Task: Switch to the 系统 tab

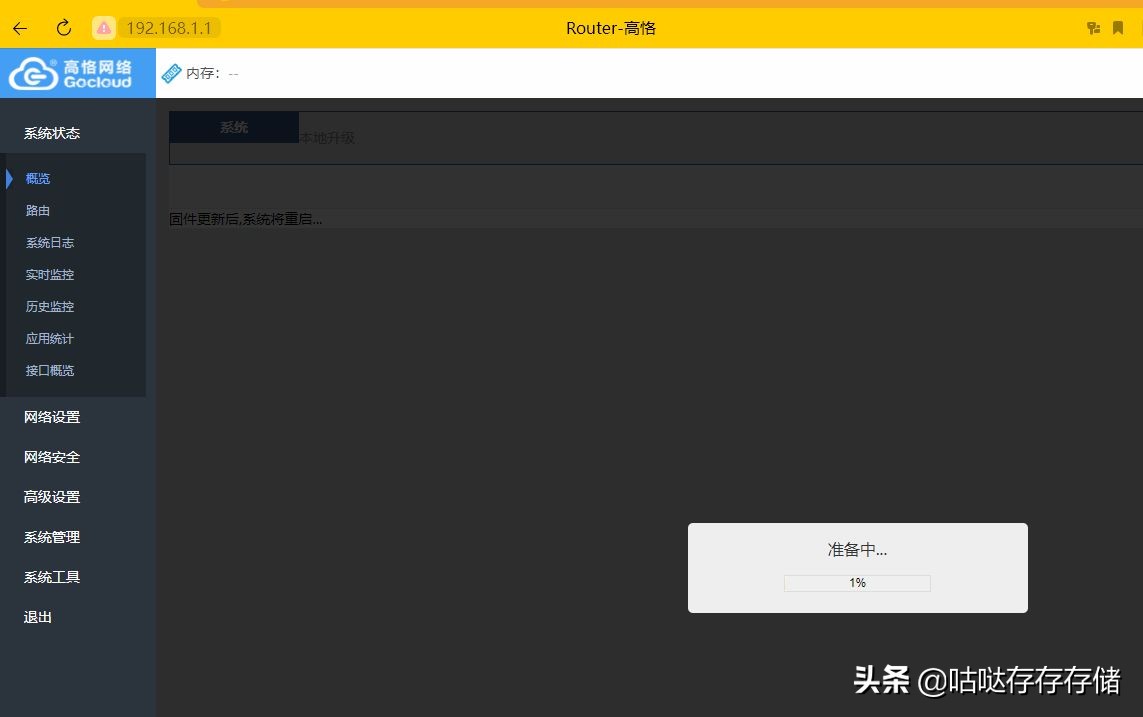Action: (233, 127)
